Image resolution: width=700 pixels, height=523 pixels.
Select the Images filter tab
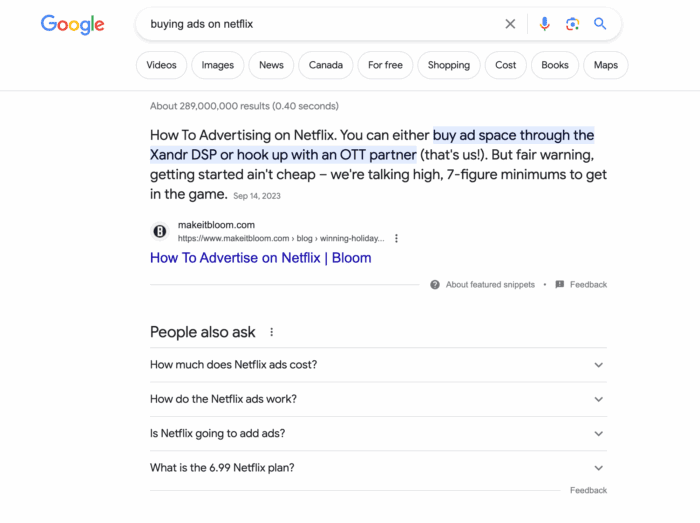pos(218,65)
